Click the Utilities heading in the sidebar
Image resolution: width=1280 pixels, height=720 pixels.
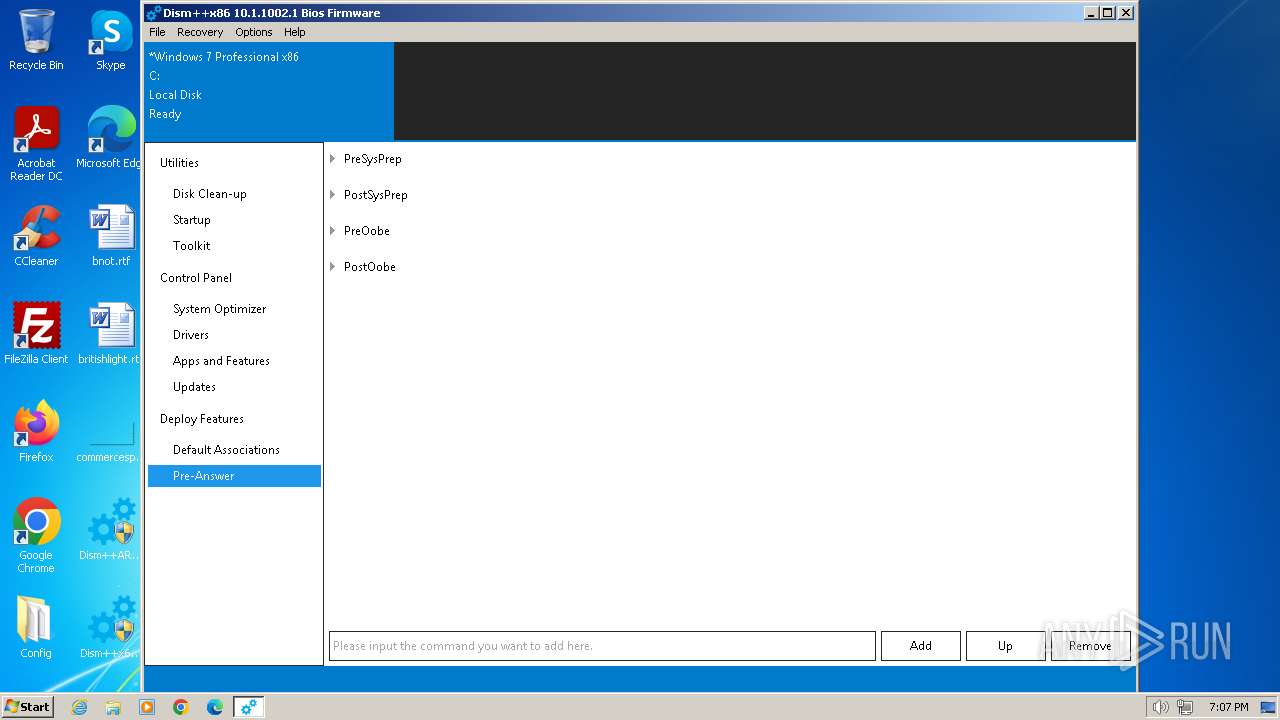click(x=179, y=163)
